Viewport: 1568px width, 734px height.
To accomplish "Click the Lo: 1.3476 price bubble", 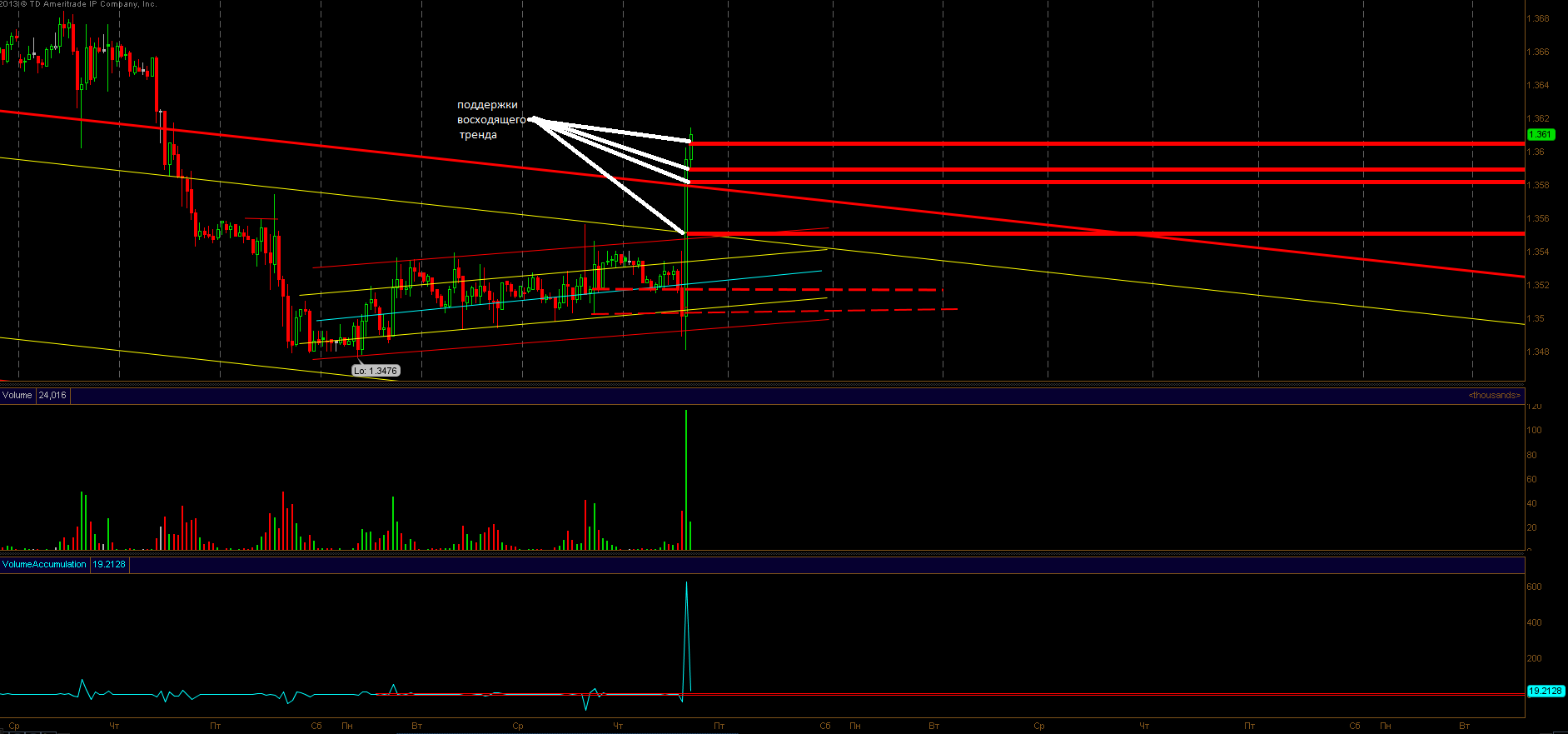I will coord(376,371).
